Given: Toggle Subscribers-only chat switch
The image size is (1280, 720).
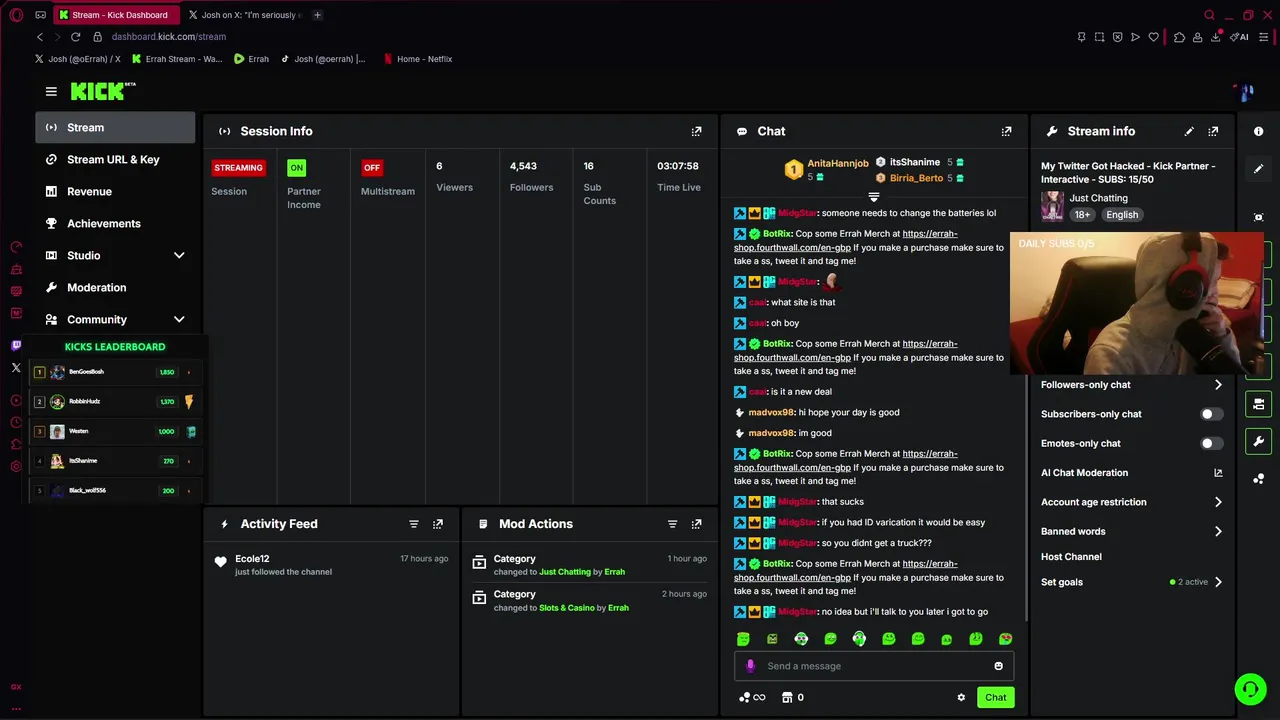Looking at the screenshot, I should point(1211,414).
